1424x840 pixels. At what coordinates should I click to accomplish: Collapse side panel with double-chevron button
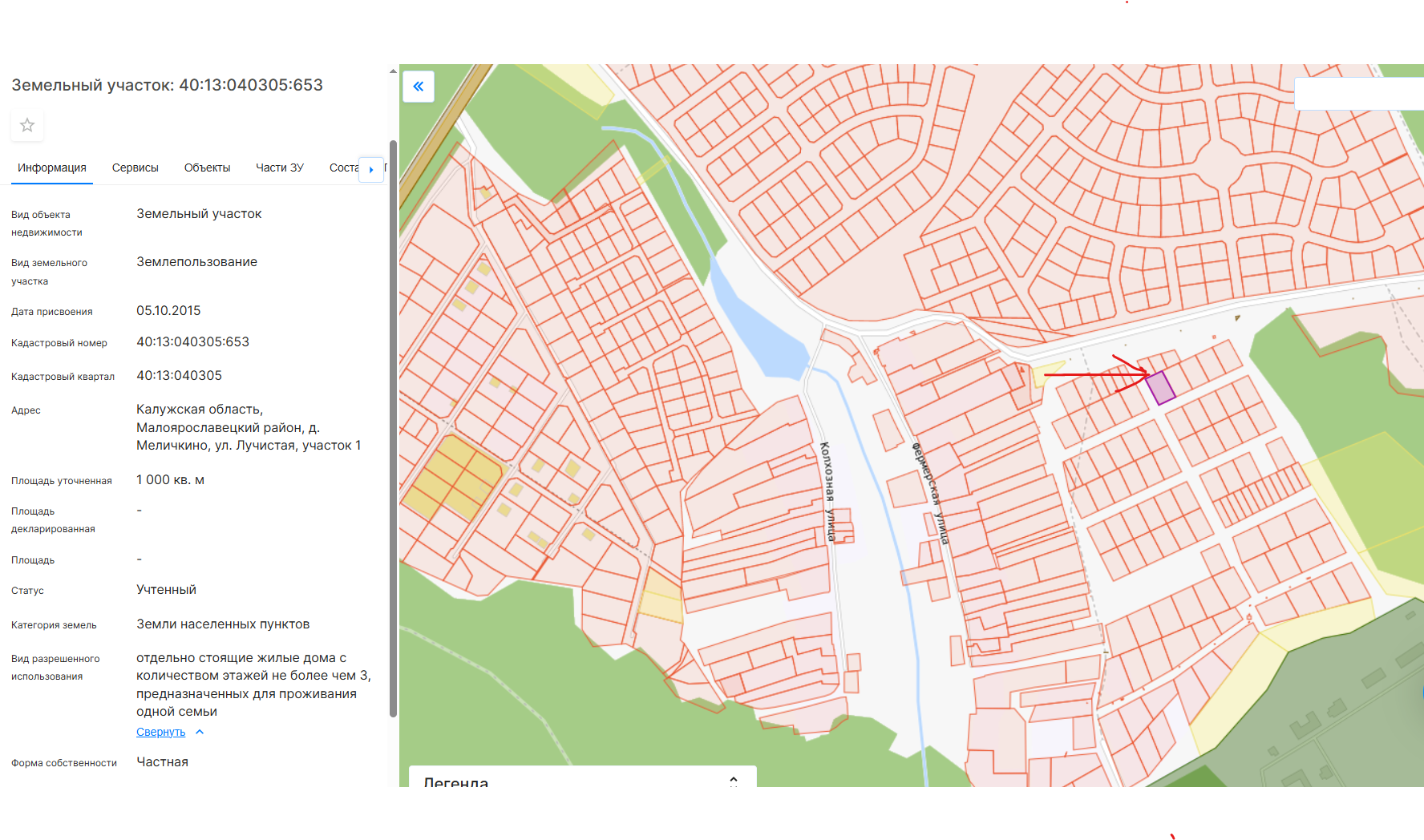pos(419,87)
